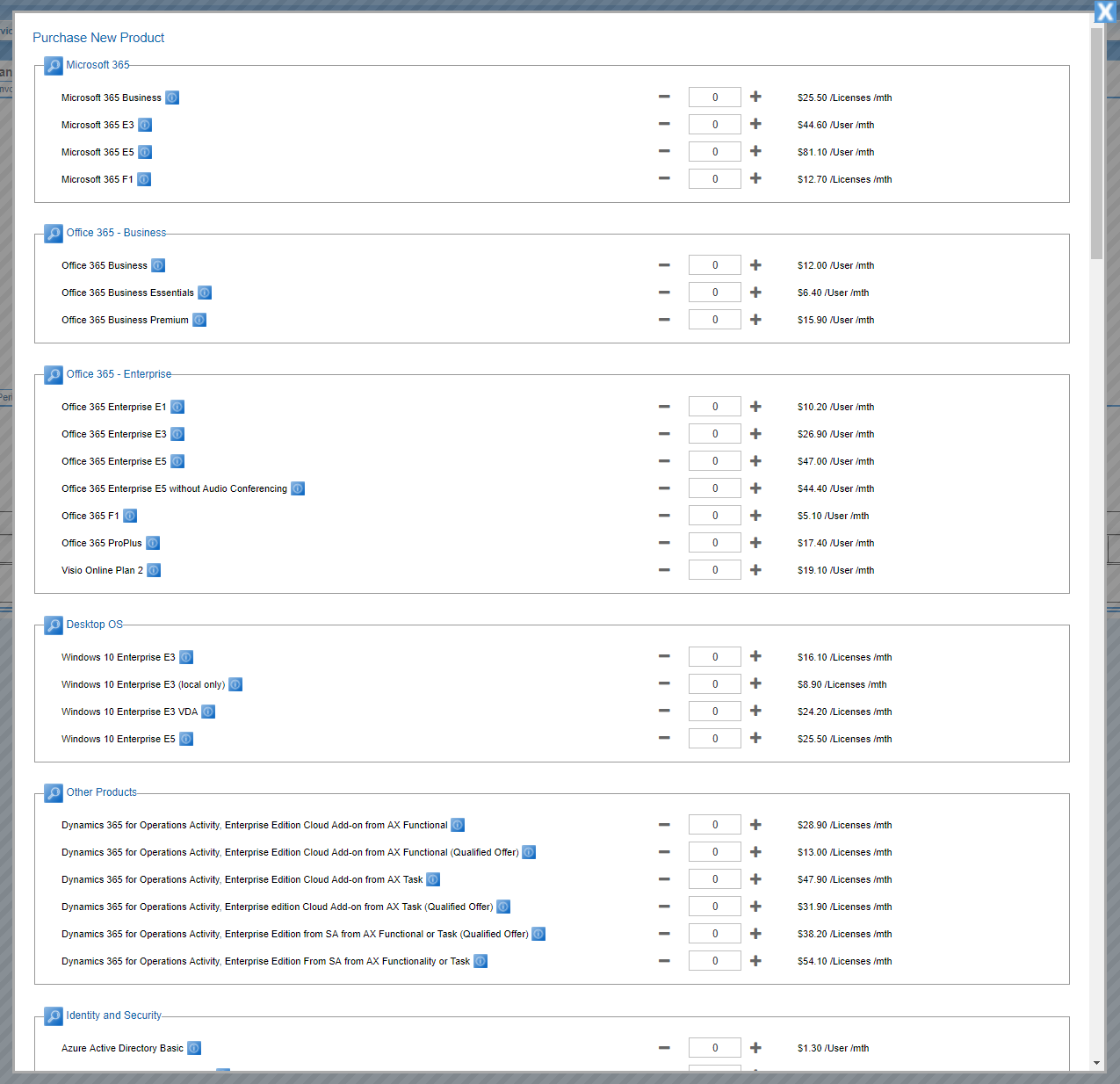1120x1084 pixels.
Task: Decrease Dynamics 365 From SA AX Functionality quantity
Action: coord(664,961)
